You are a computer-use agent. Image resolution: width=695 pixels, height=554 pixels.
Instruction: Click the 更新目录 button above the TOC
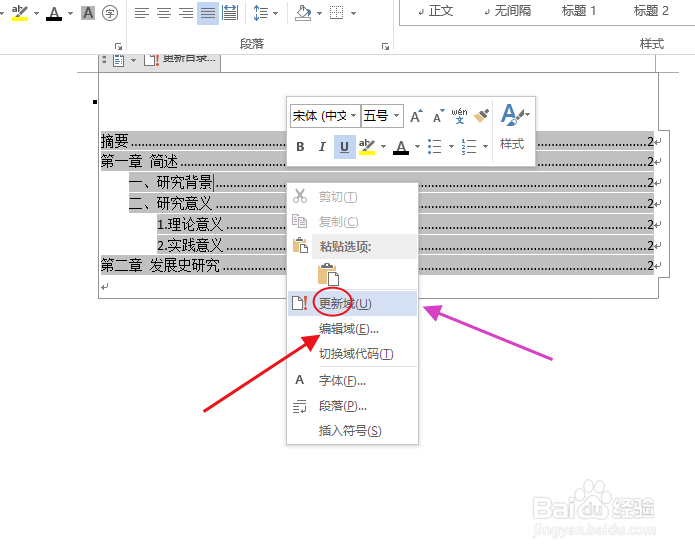(180, 59)
